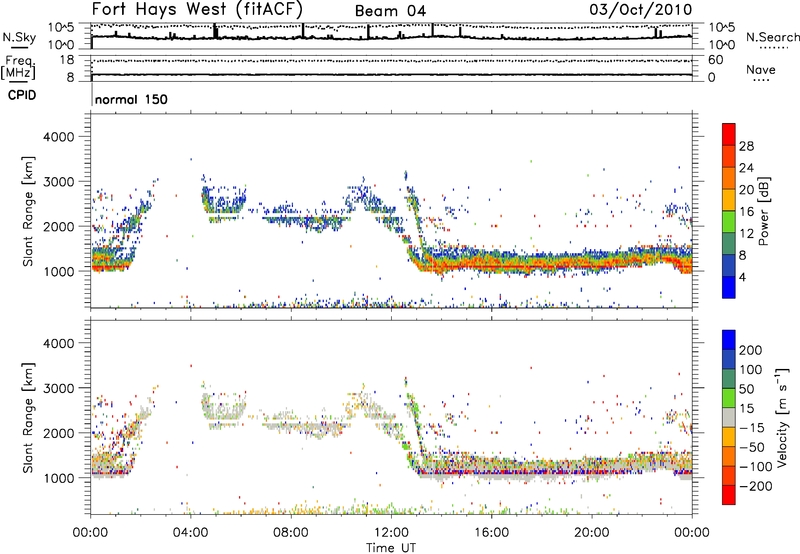Pick the green 12-16 dB power colorbar segment

click(729, 222)
